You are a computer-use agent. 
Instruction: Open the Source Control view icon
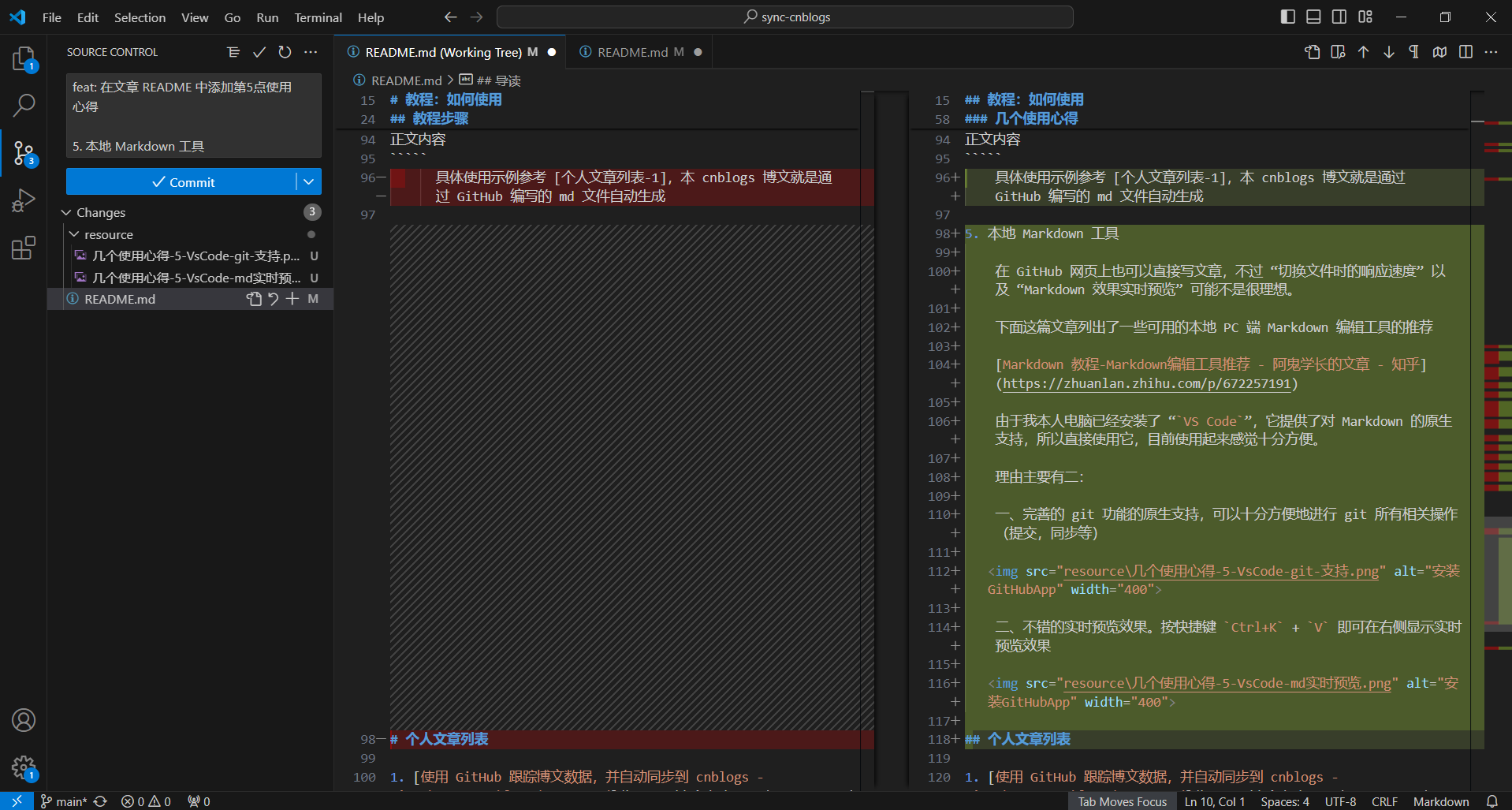pyautogui.click(x=24, y=152)
